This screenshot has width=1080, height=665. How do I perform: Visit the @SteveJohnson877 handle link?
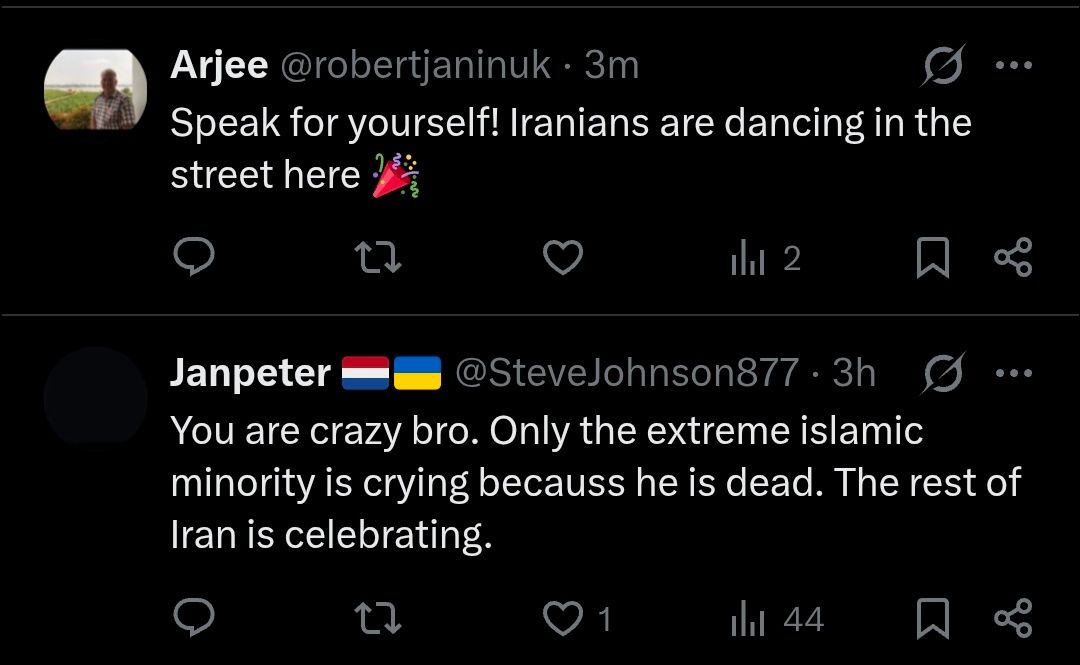point(627,373)
